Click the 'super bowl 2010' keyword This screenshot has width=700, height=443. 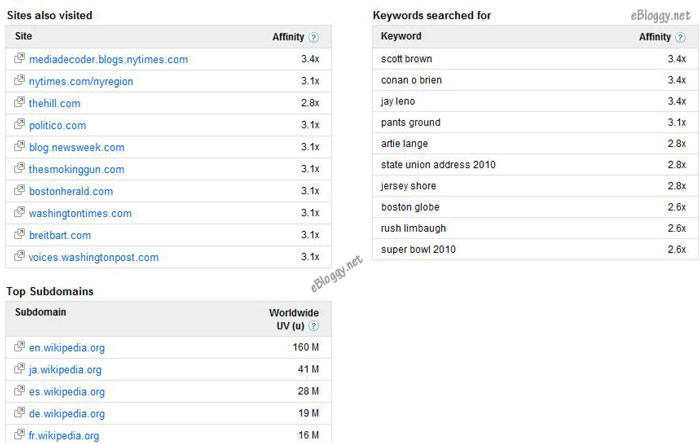(418, 250)
